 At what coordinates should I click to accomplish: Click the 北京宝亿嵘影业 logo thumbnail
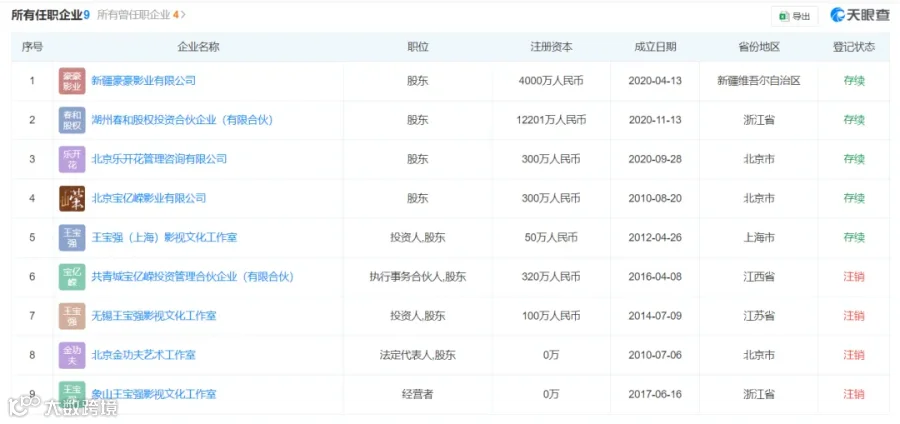point(72,199)
